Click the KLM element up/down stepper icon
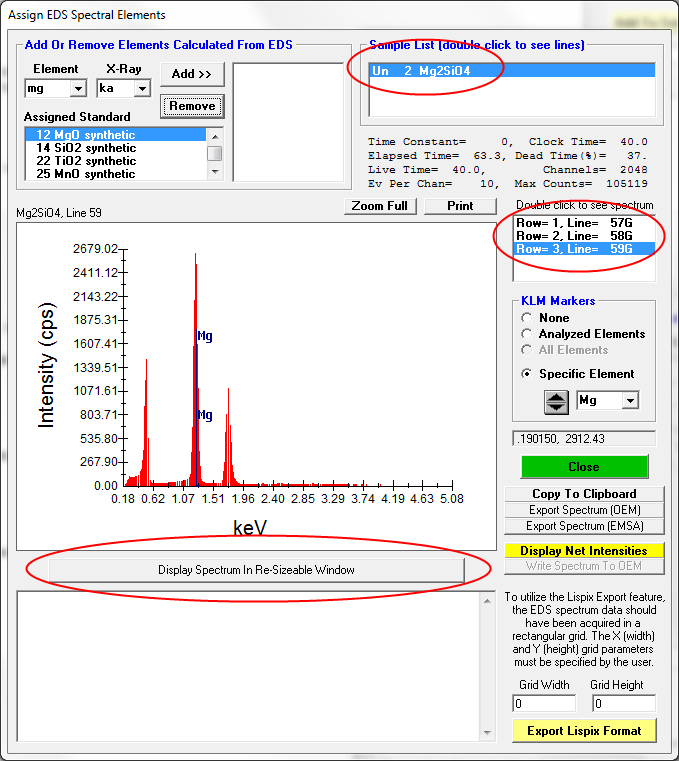This screenshot has width=679, height=761. tap(556, 401)
